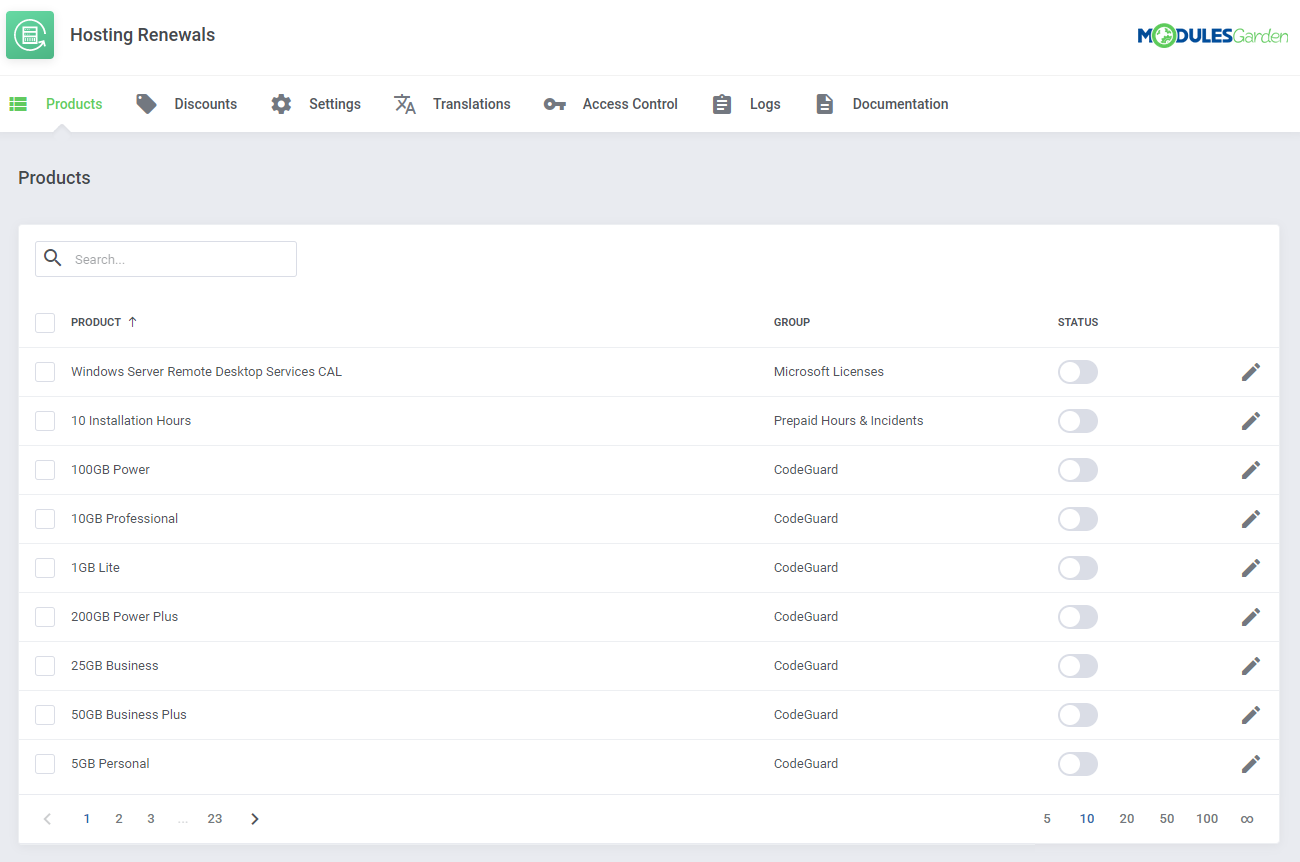
Task: Click edit icon on 1GB Lite row
Action: 1251,568
